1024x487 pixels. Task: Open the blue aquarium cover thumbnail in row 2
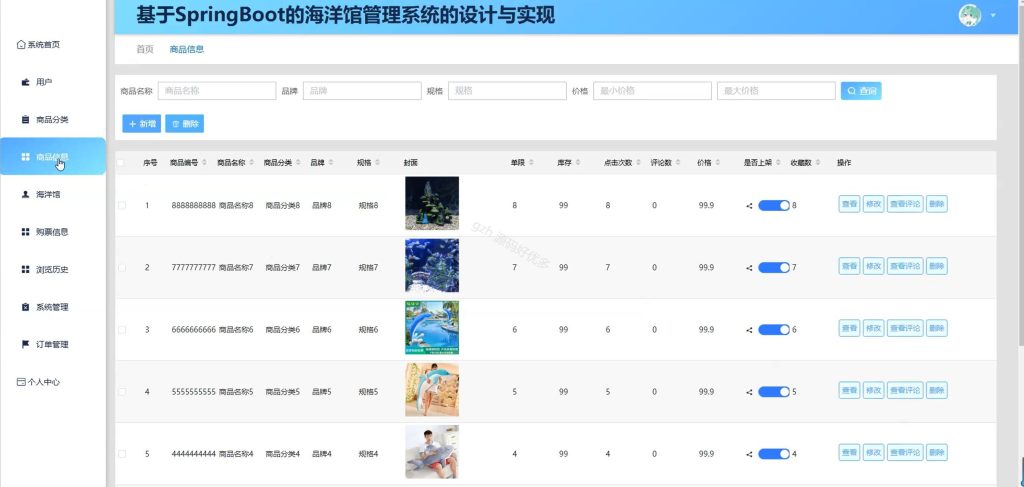coord(432,265)
